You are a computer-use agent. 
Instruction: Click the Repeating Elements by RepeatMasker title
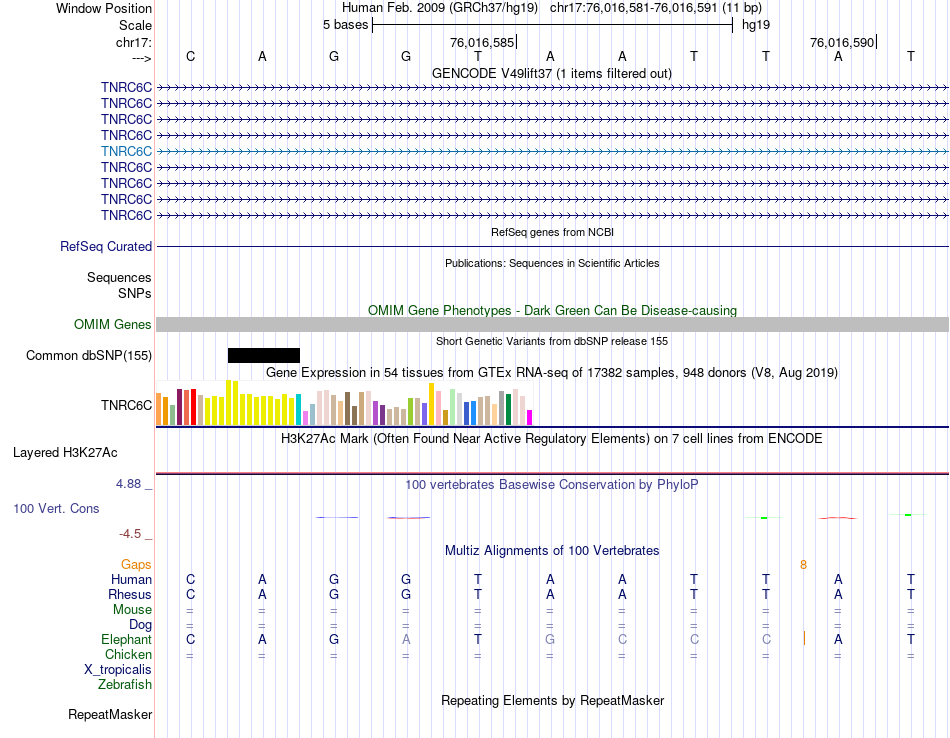553,700
